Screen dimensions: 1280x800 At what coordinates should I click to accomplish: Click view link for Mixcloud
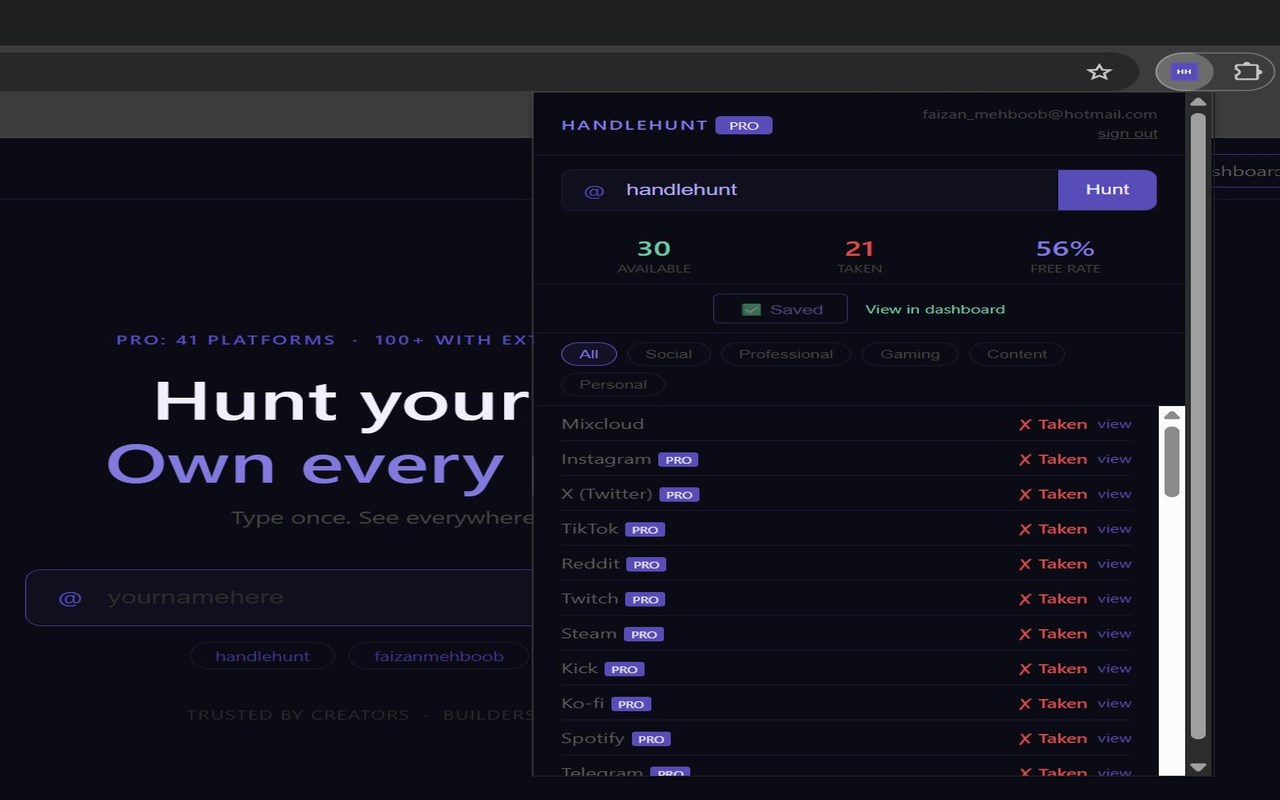tap(1114, 424)
